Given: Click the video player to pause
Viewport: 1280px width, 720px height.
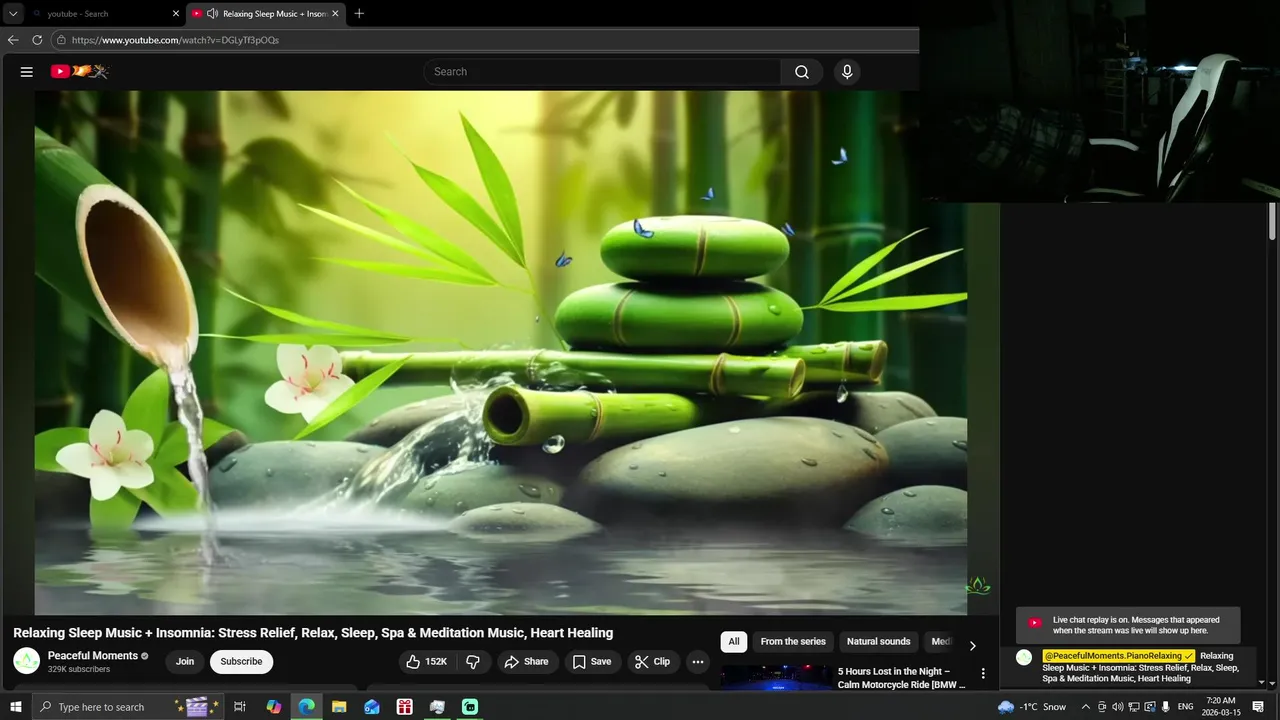Looking at the screenshot, I should 500,352.
